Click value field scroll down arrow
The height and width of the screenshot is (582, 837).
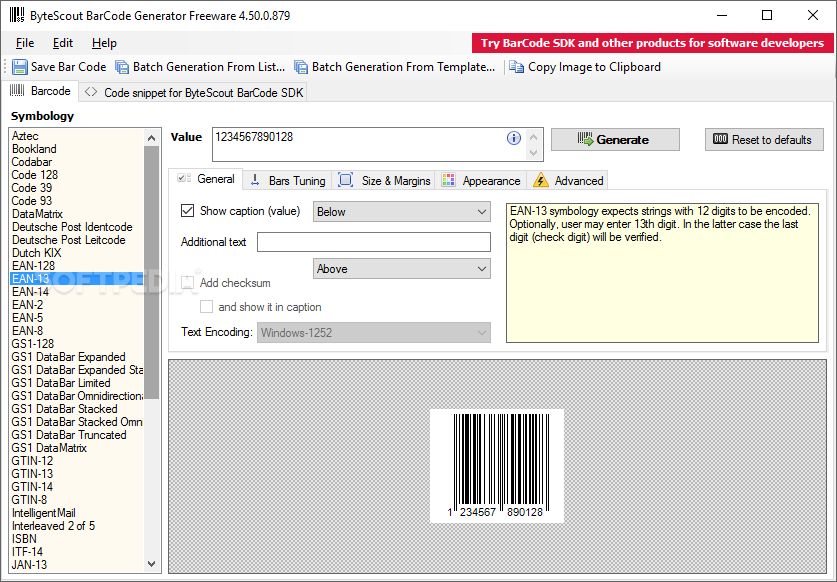(533, 153)
